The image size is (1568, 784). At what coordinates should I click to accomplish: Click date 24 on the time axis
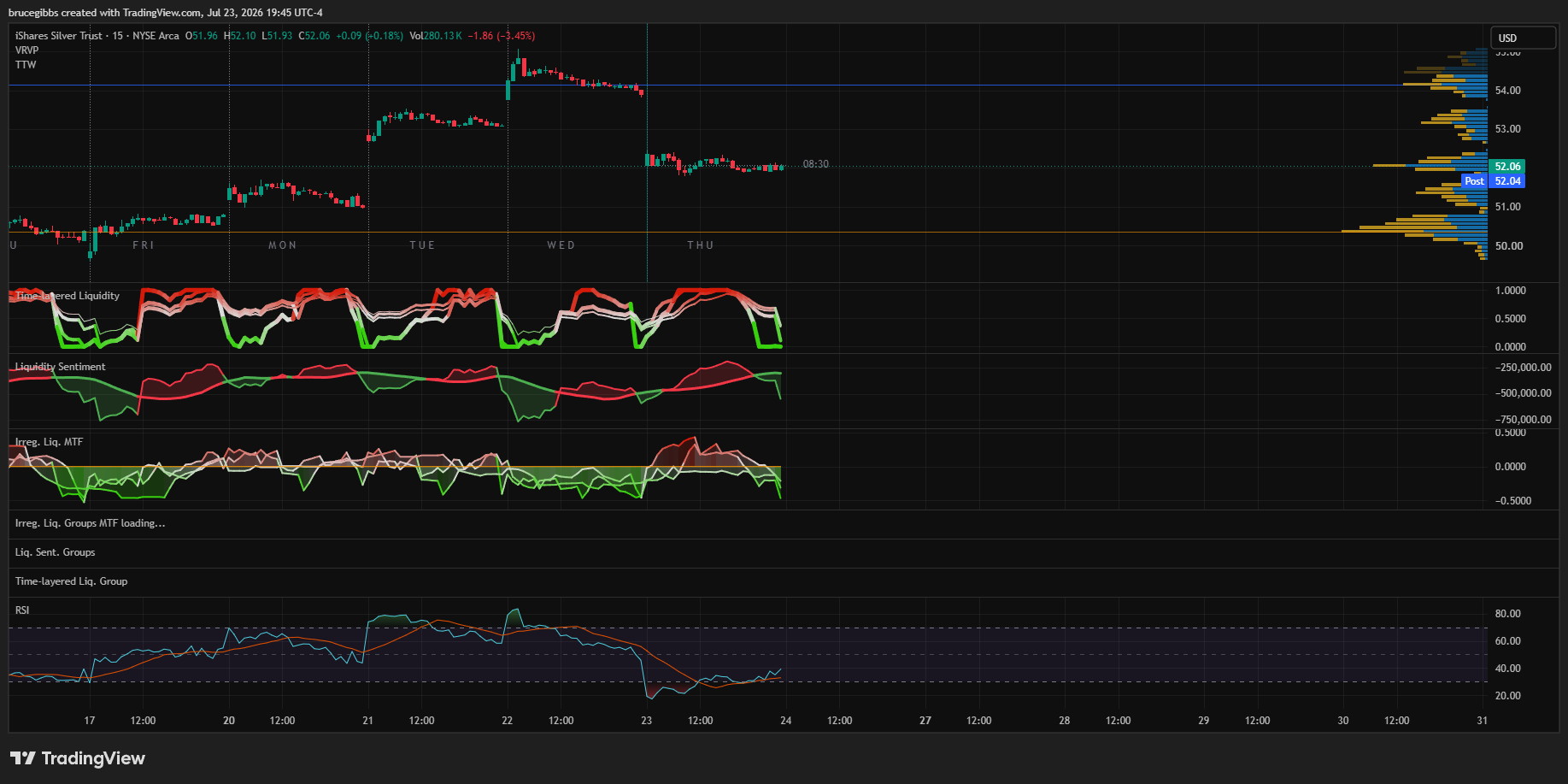(786, 721)
